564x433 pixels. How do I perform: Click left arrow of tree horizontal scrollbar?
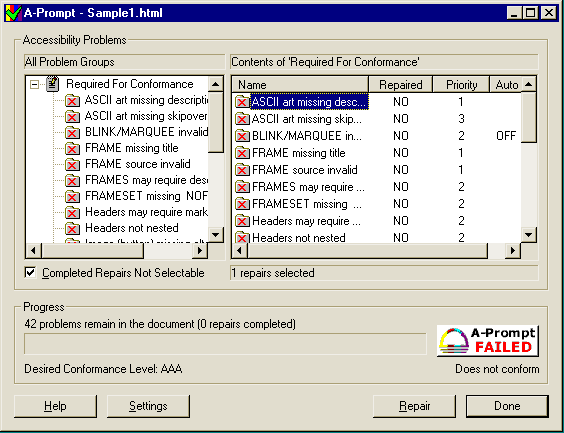(34, 251)
